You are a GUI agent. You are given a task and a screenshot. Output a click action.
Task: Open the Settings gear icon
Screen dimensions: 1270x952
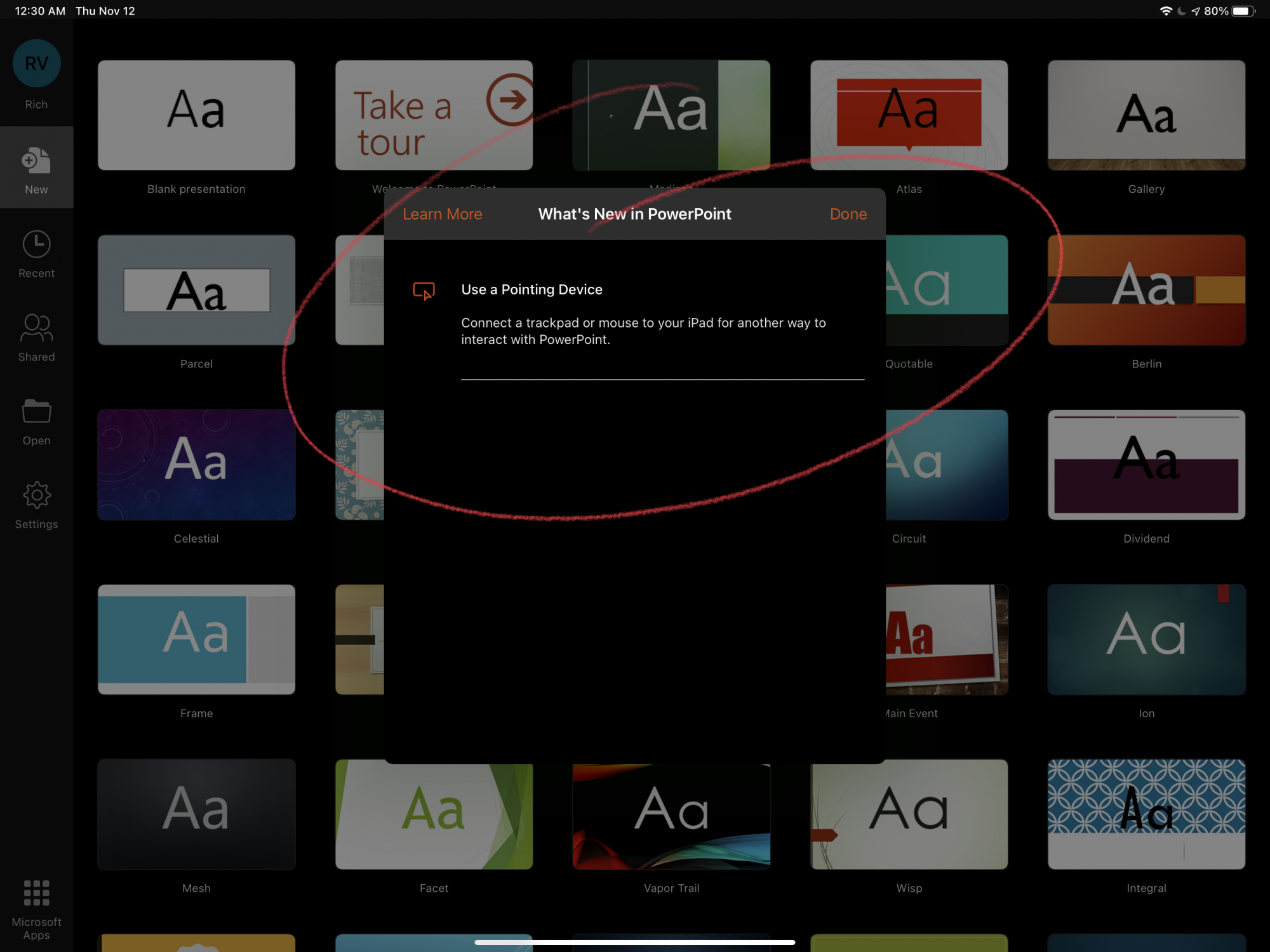tap(36, 496)
